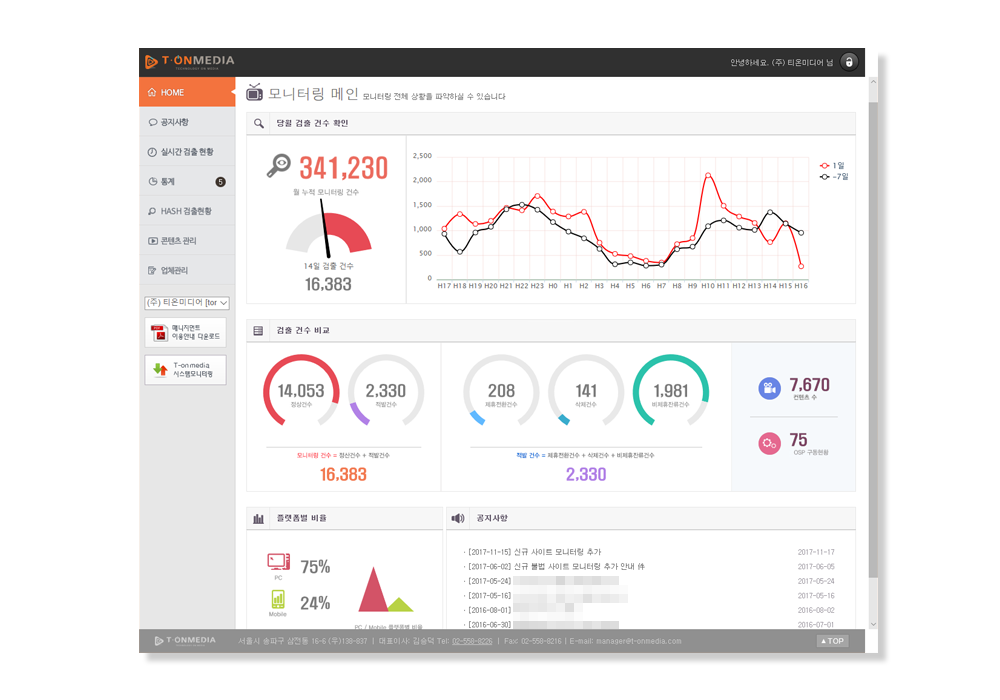Viewport: 1000px width, 700px height.
Task: Click the 24% Mobile ratio value
Action: [x=315, y=603]
